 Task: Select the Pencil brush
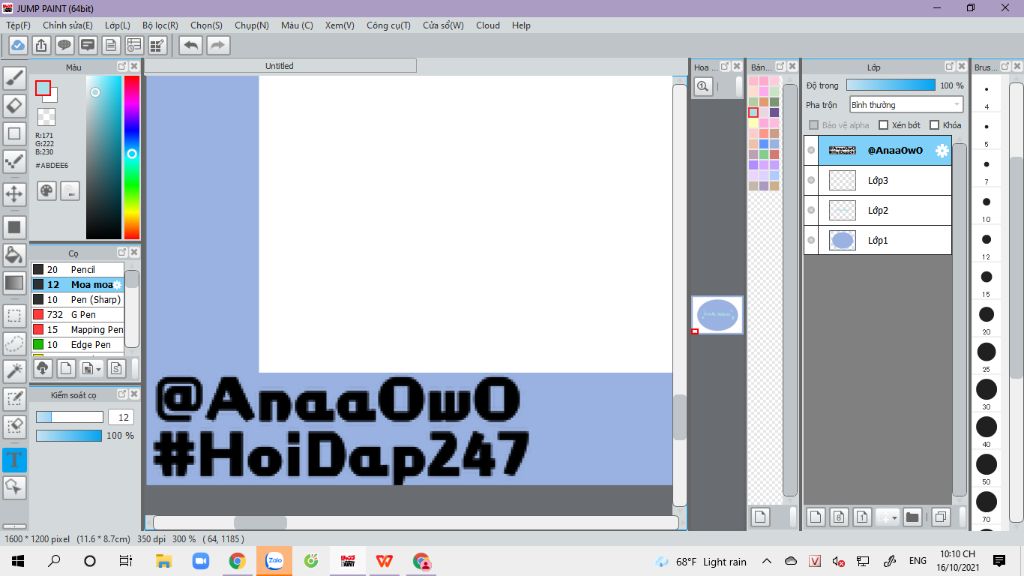[78, 269]
